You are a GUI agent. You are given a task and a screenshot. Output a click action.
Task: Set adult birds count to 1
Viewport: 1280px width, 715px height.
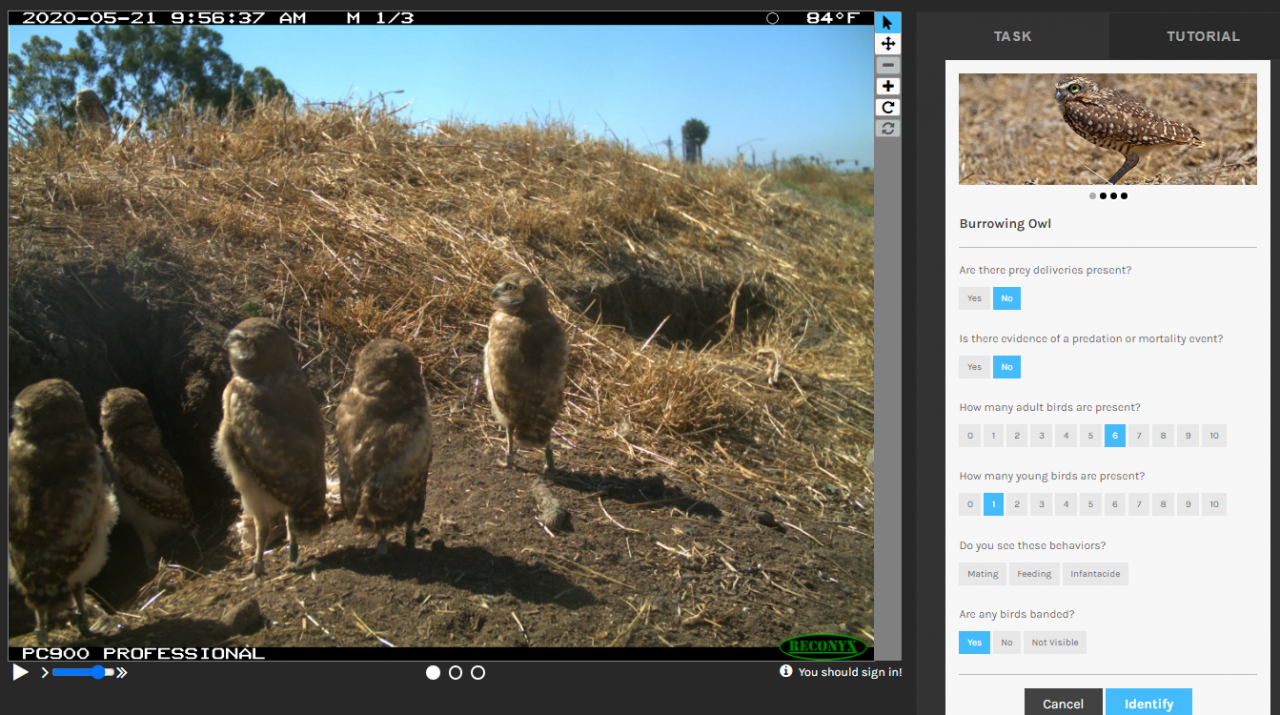993,435
